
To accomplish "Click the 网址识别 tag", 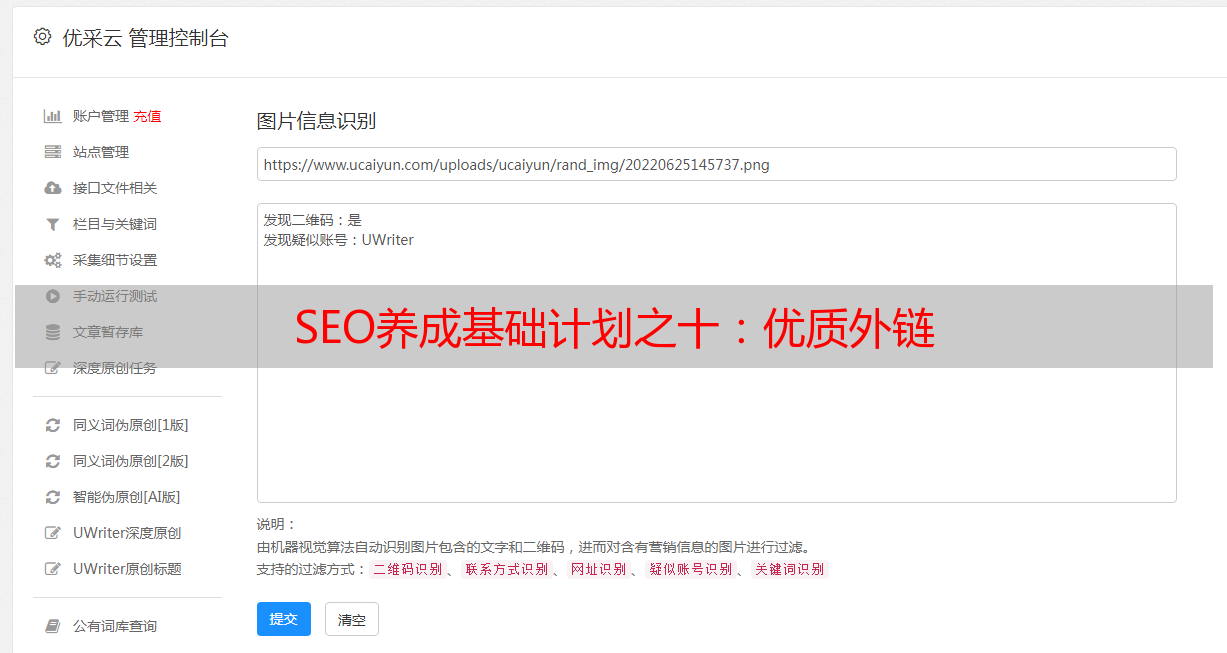I will (x=598, y=569).
